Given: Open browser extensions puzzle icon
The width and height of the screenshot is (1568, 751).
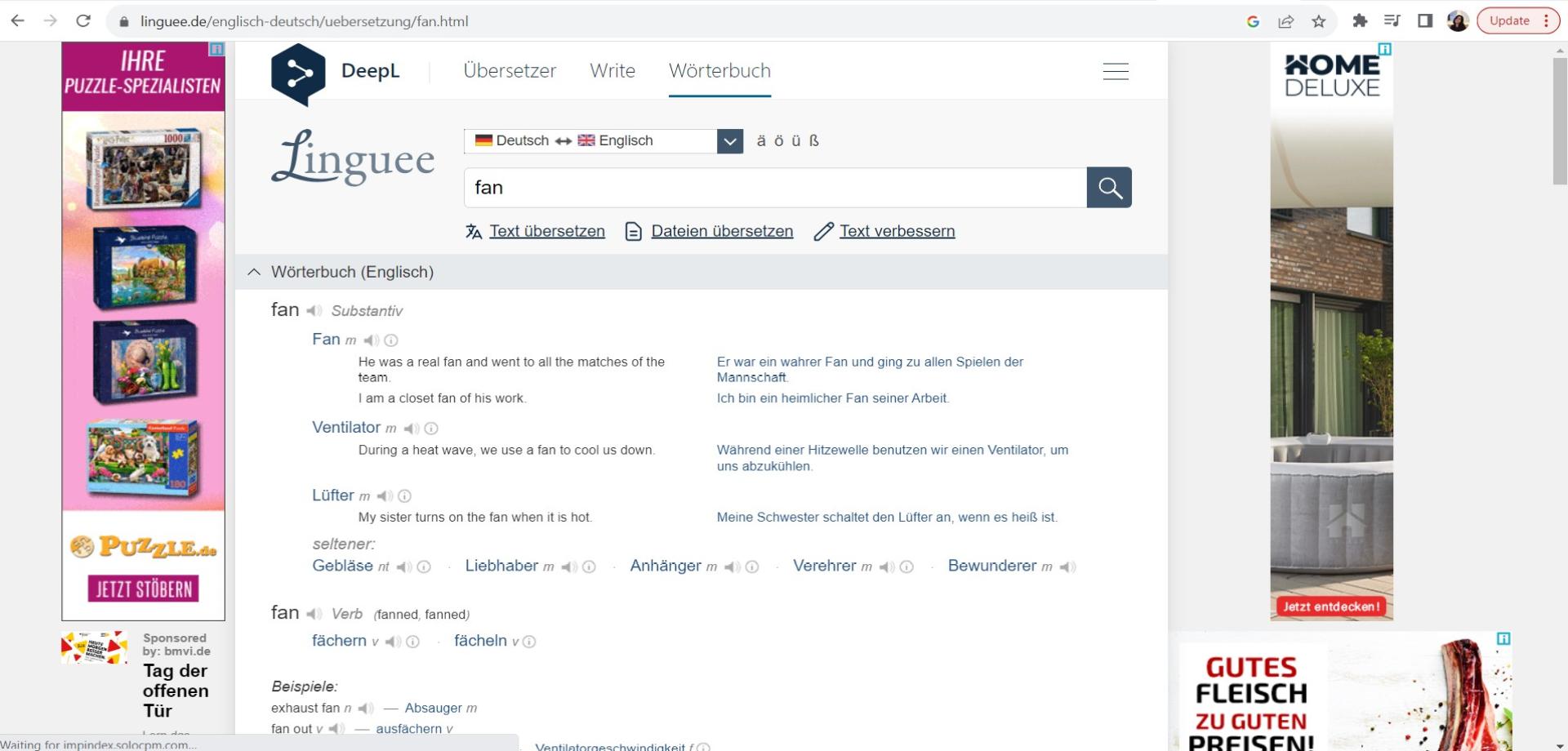Looking at the screenshot, I should [1360, 21].
